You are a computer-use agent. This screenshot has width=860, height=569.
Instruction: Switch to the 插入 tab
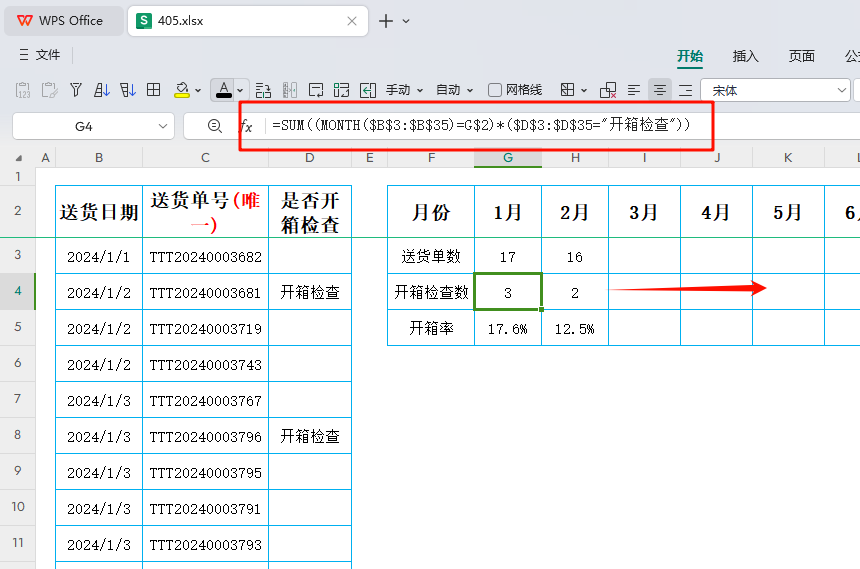(745, 56)
